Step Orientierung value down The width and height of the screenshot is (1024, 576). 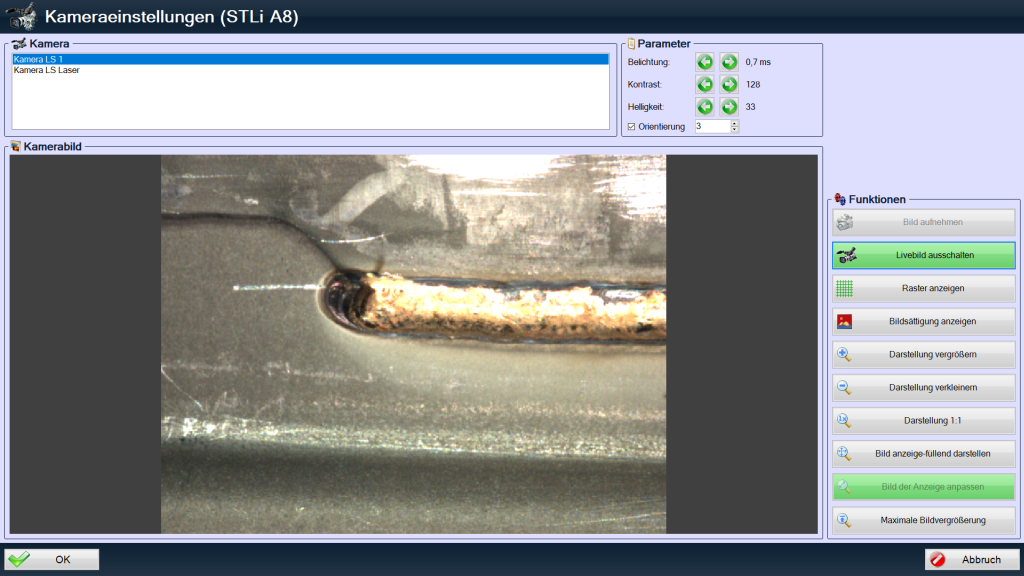coord(735,130)
